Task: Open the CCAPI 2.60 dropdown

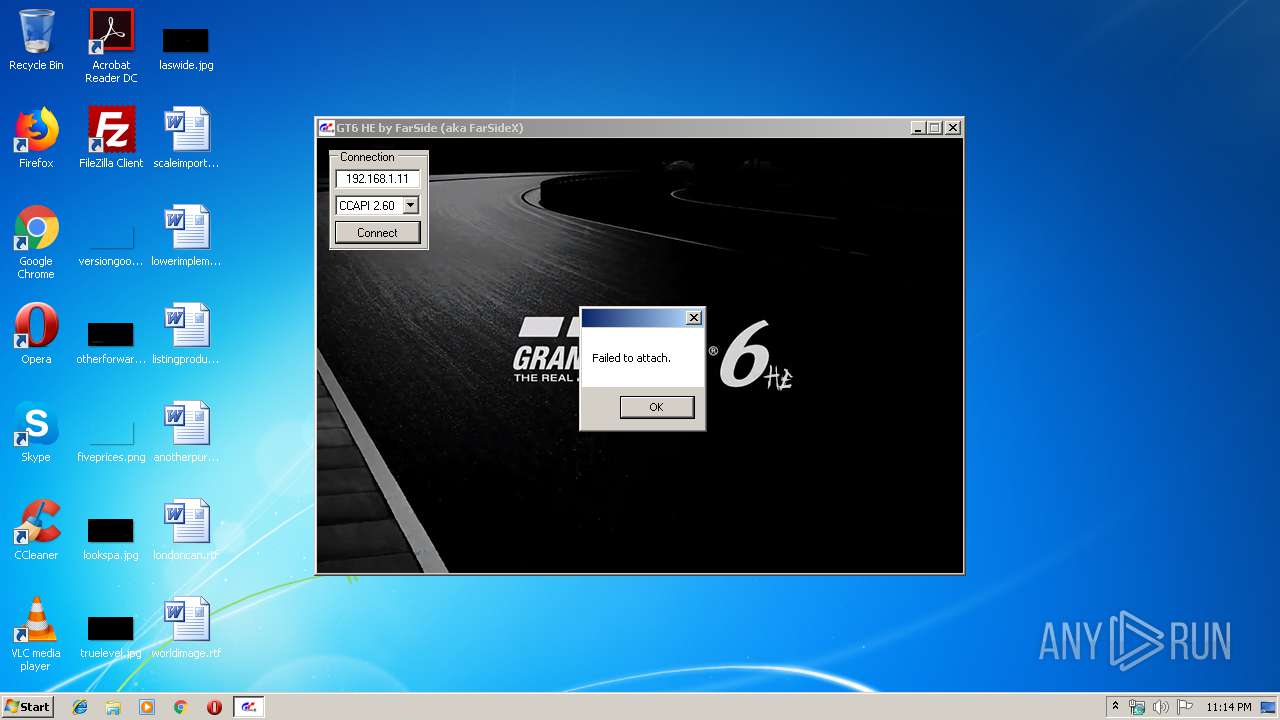Action: pos(410,205)
